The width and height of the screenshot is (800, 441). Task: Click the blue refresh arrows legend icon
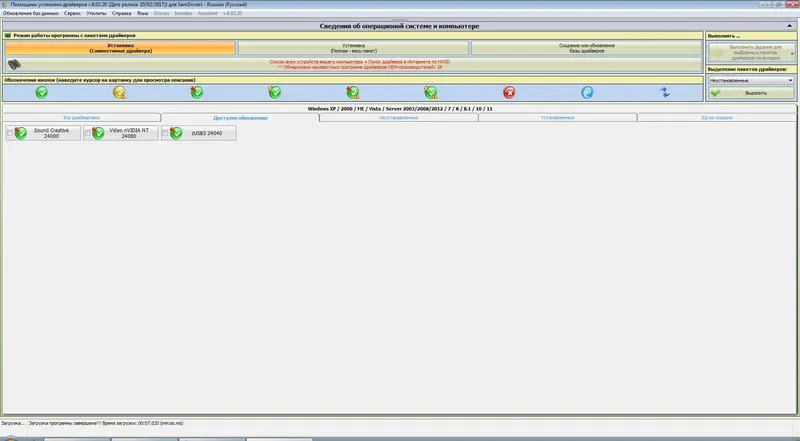click(x=665, y=92)
